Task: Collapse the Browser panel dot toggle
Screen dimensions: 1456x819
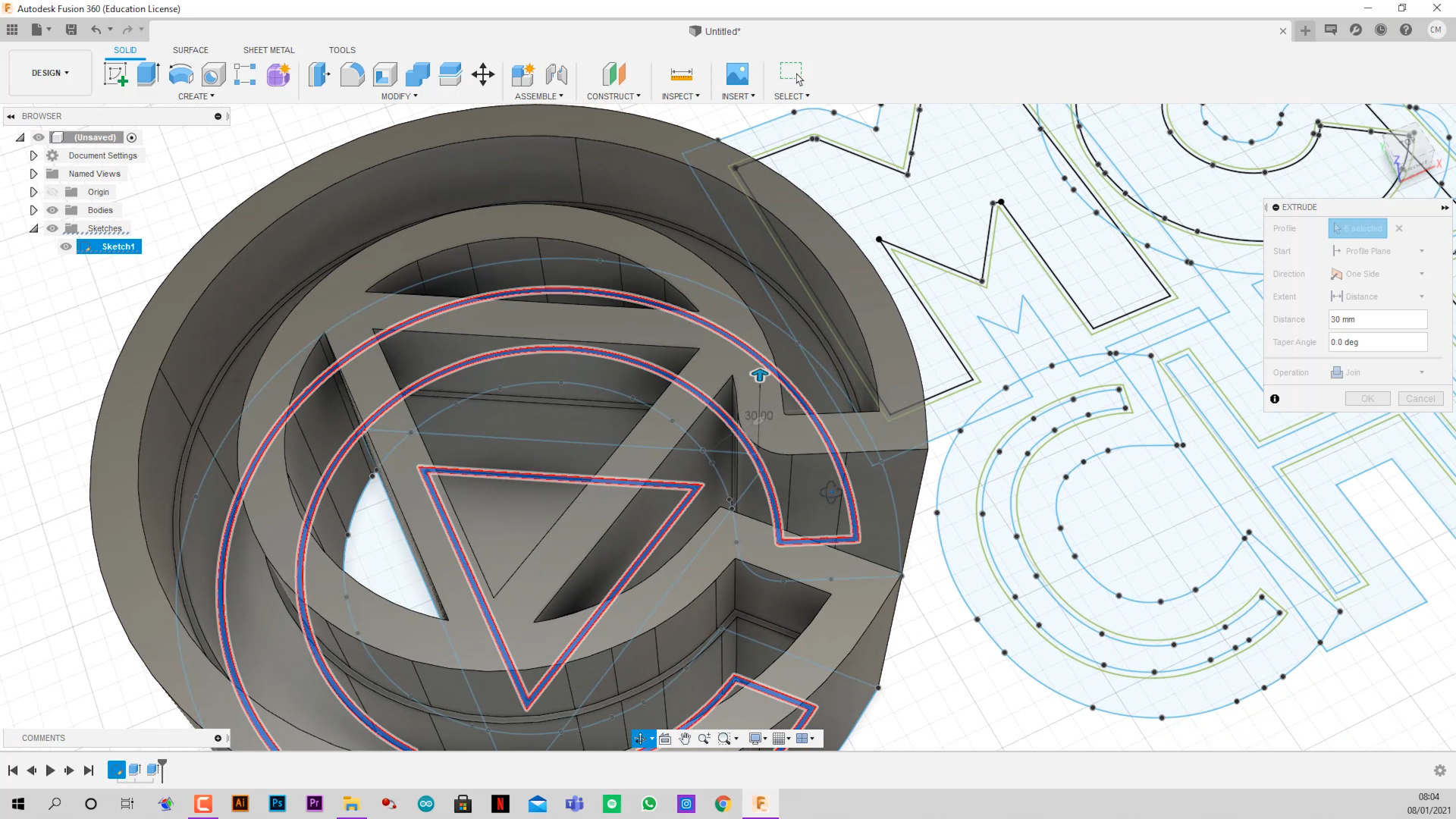Action: tap(218, 116)
